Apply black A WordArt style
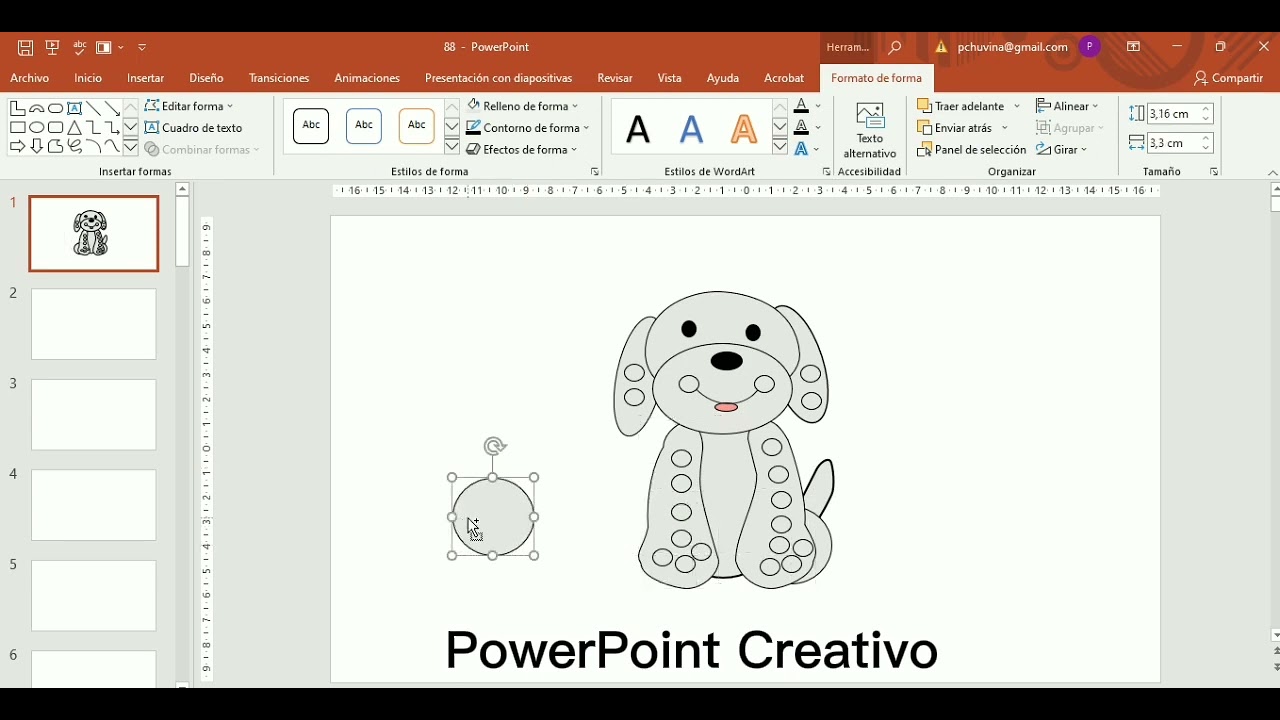Screen dimensions: 1280x720 (x=639, y=128)
